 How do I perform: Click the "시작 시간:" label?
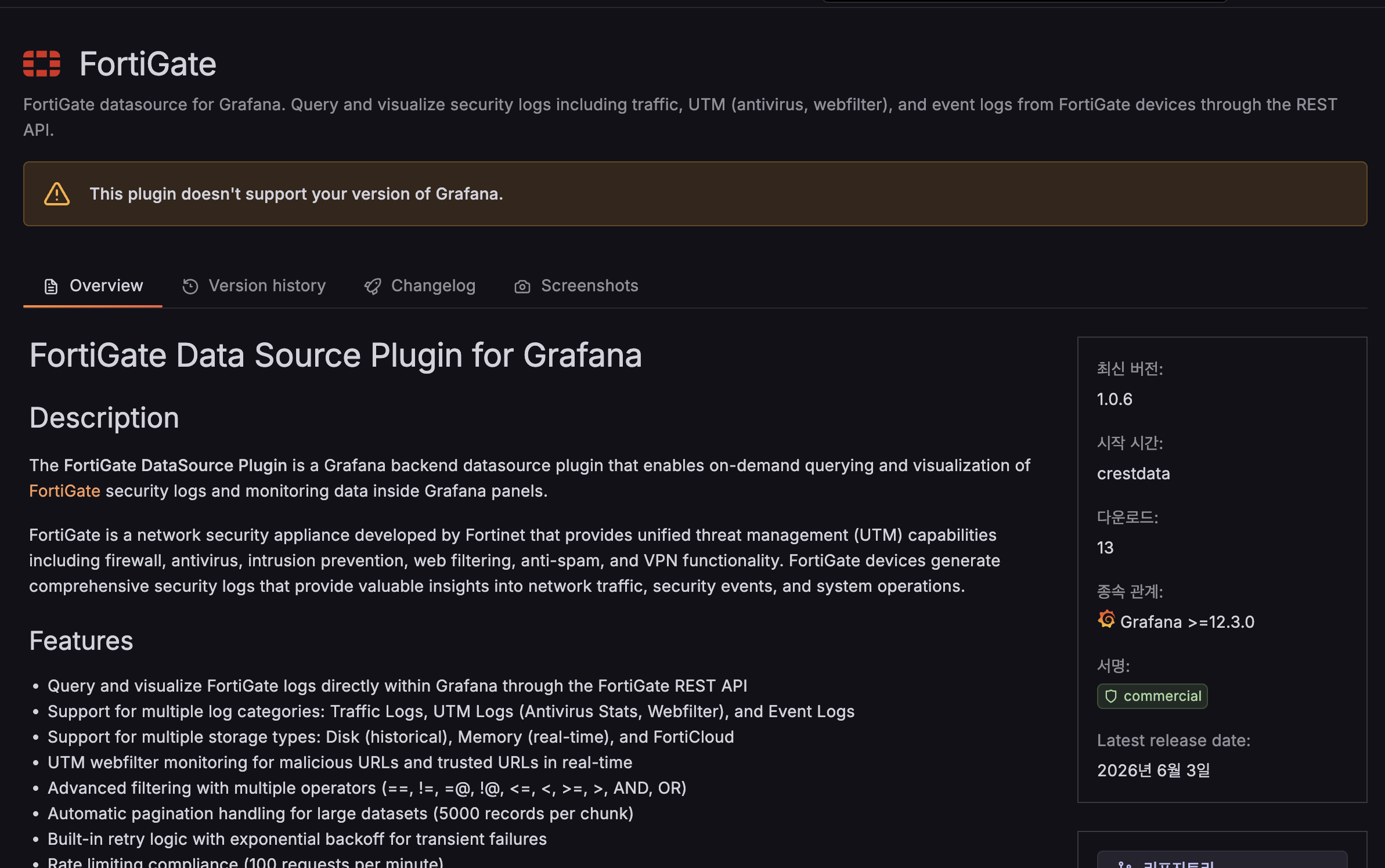[x=1130, y=443]
